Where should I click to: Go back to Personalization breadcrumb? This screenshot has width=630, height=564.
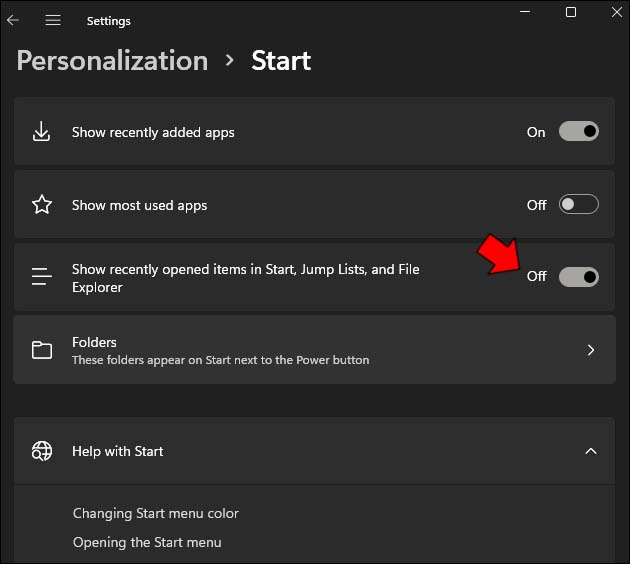112,60
